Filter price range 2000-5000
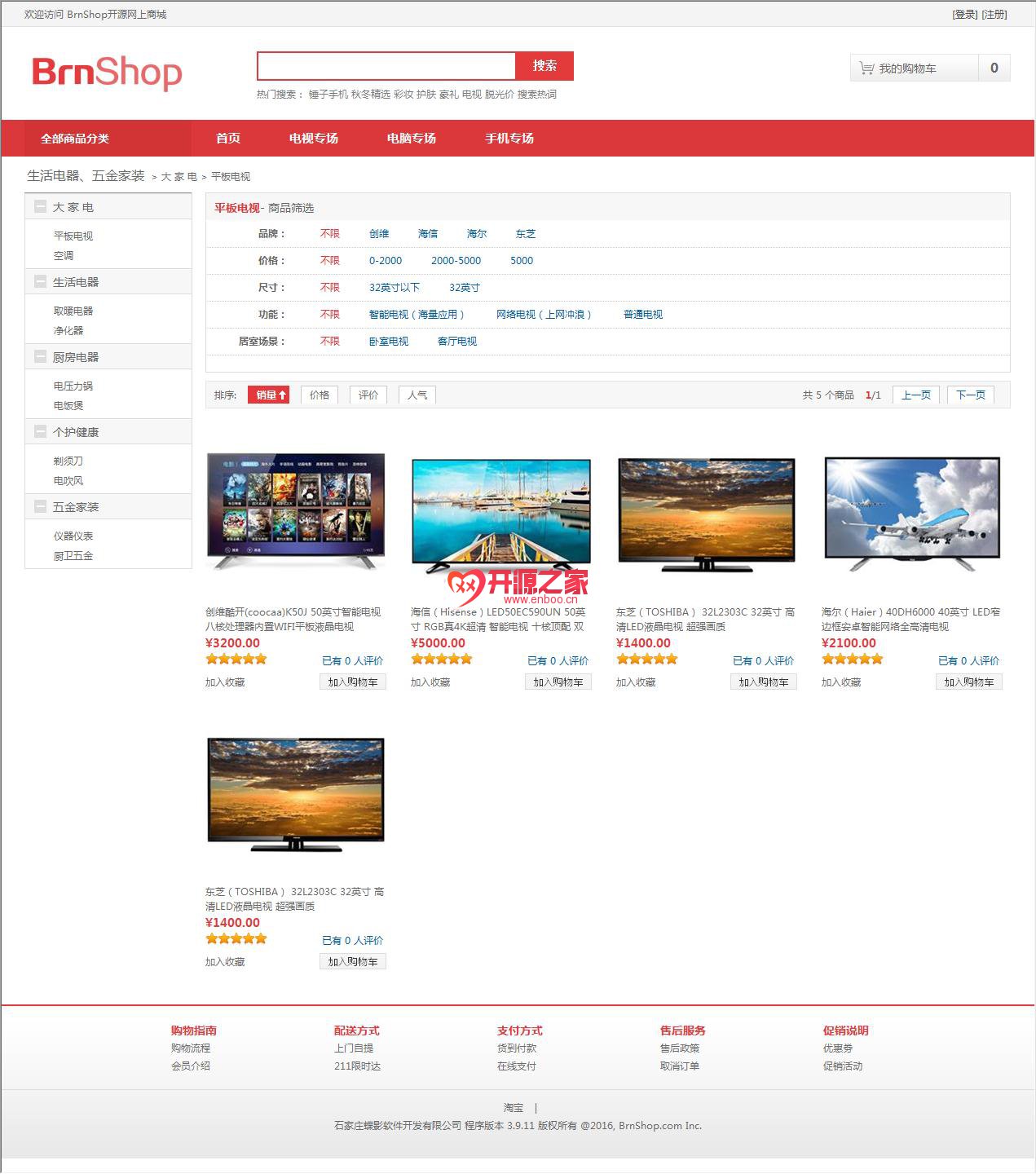This screenshot has height=1174, width=1036. [x=456, y=261]
